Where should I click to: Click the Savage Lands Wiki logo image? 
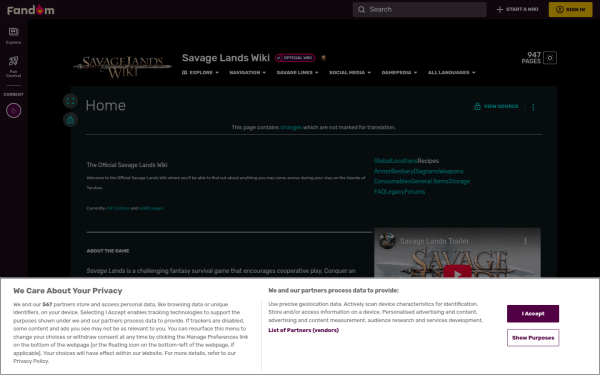coord(122,66)
